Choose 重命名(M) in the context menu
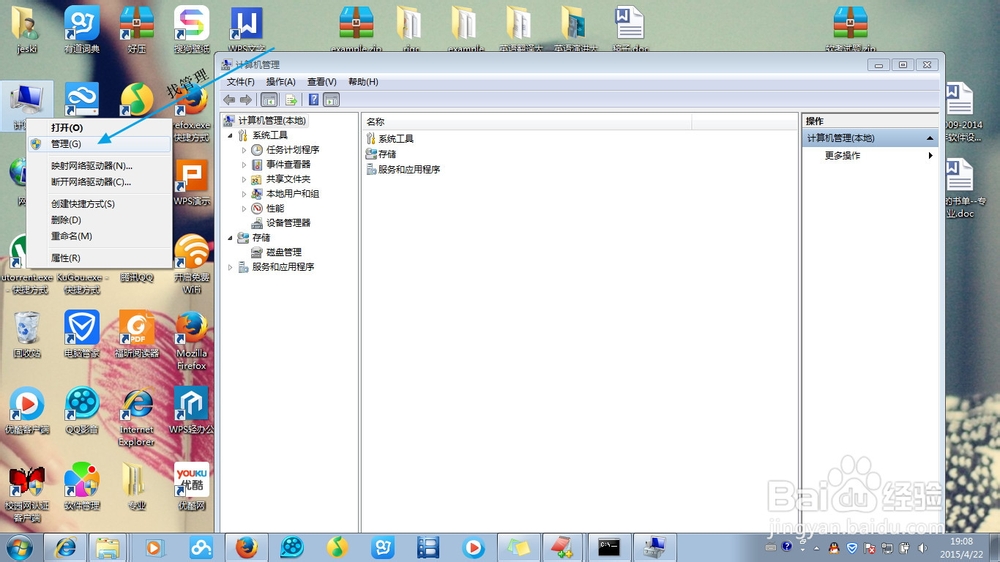Viewport: 1000px width, 562px height. 99,236
